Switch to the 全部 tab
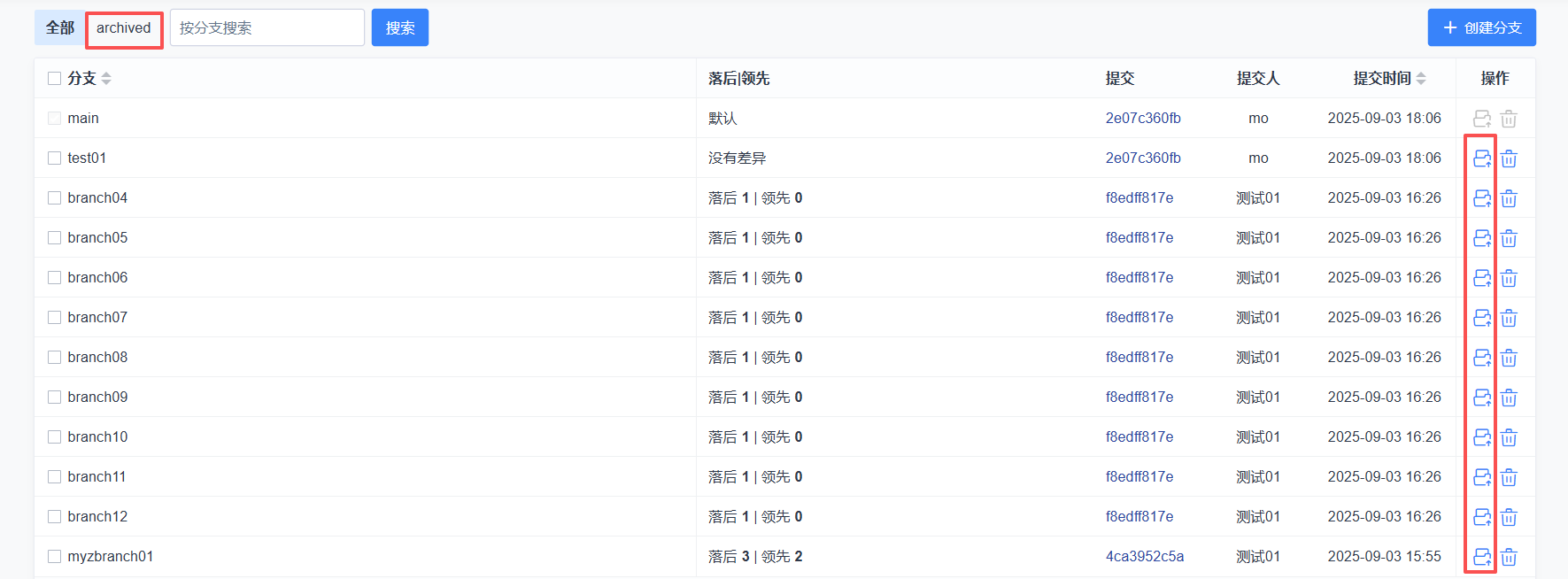The width and height of the screenshot is (1568, 579). point(60,28)
